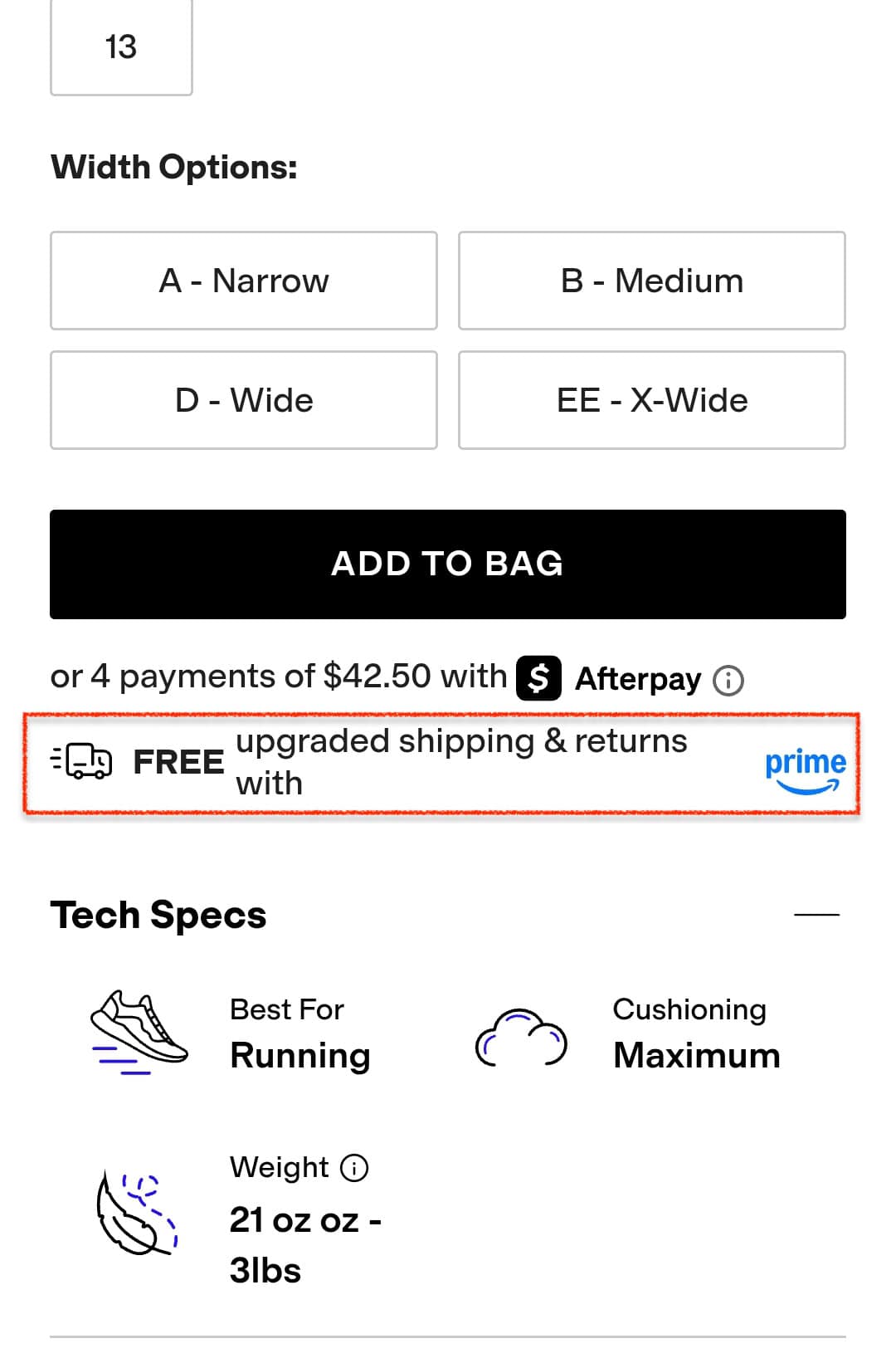The height and width of the screenshot is (1363, 896).
Task: Select the D - Wide width option
Action: click(x=243, y=400)
